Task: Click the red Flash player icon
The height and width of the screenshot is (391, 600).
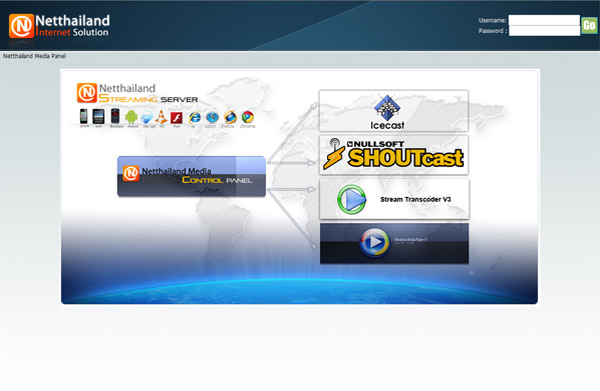Action: pos(176,117)
